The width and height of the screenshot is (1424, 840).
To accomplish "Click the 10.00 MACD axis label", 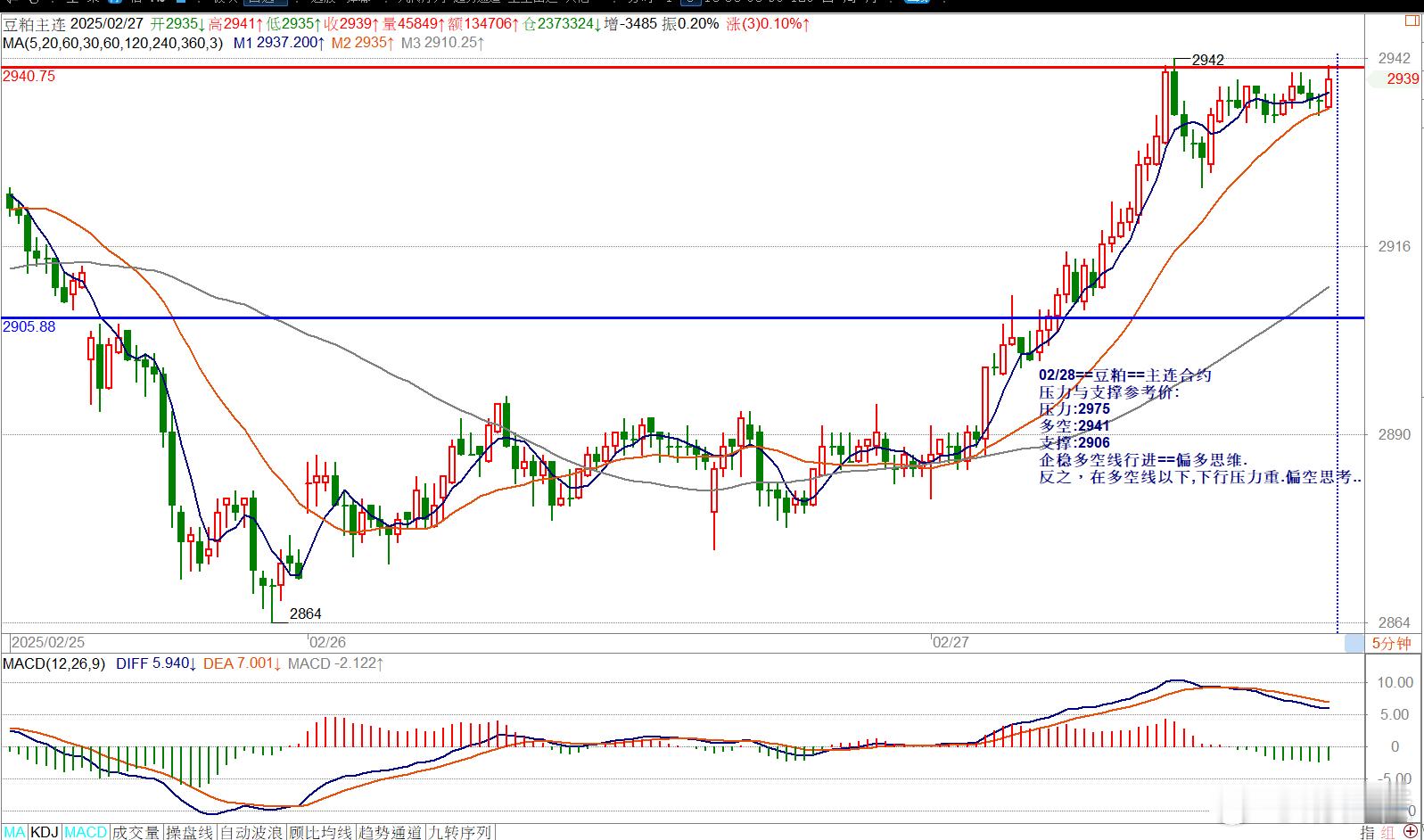I will 1395,682.
